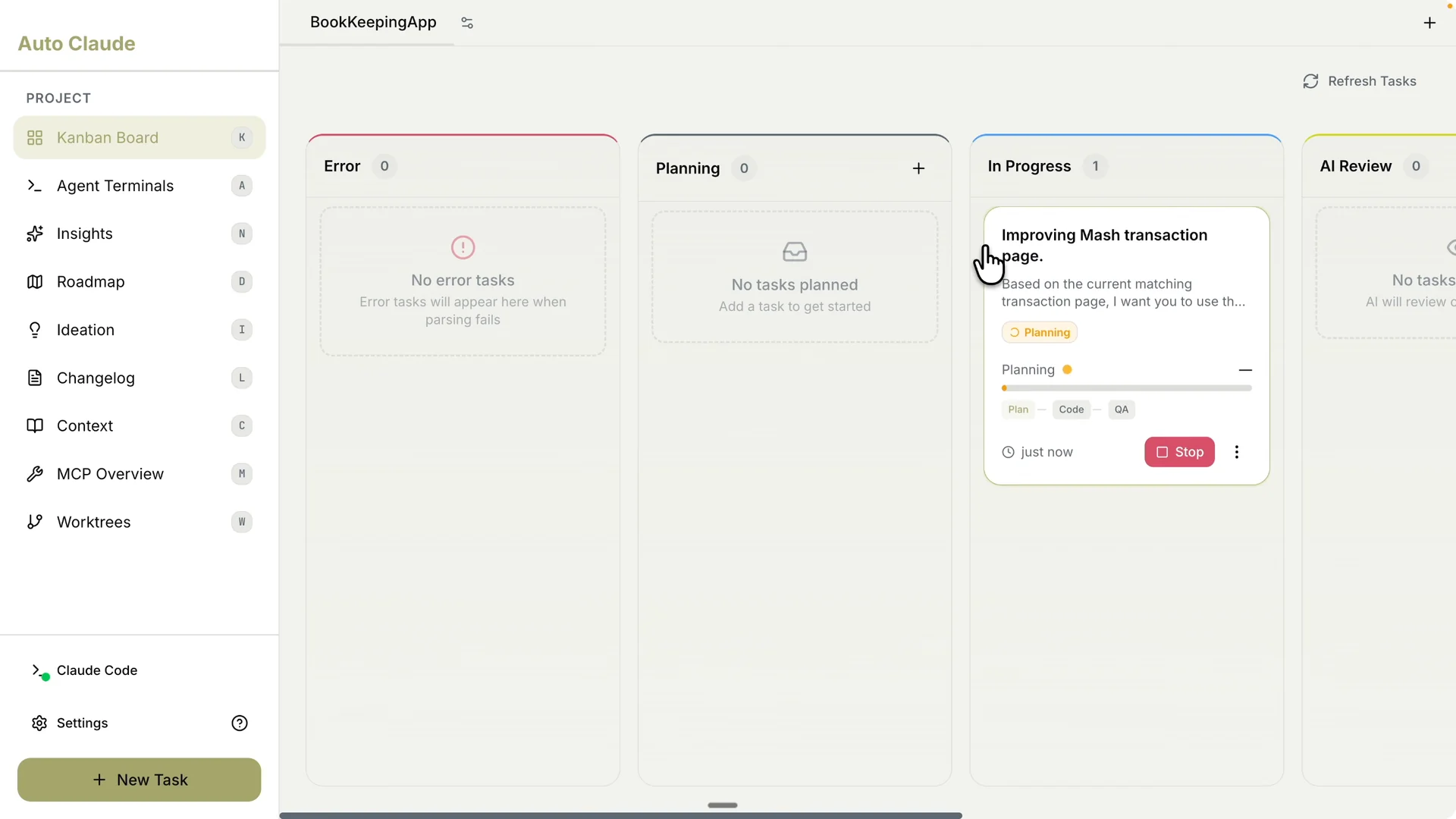The image size is (1456, 819).
Task: Click the empty inbox tray icon
Action: point(795,252)
